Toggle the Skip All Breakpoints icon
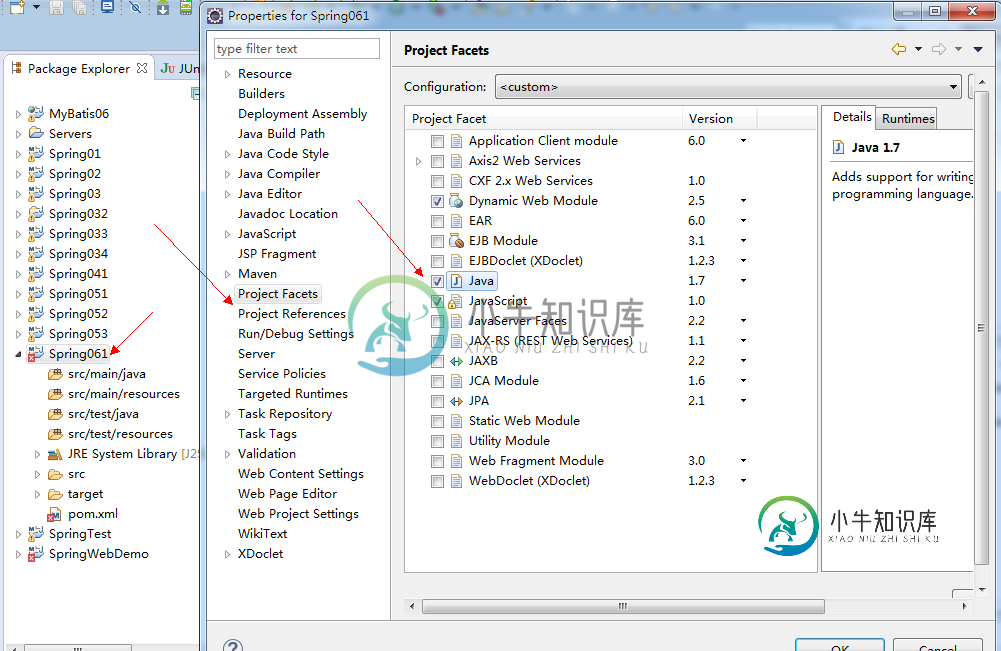 coord(135,8)
